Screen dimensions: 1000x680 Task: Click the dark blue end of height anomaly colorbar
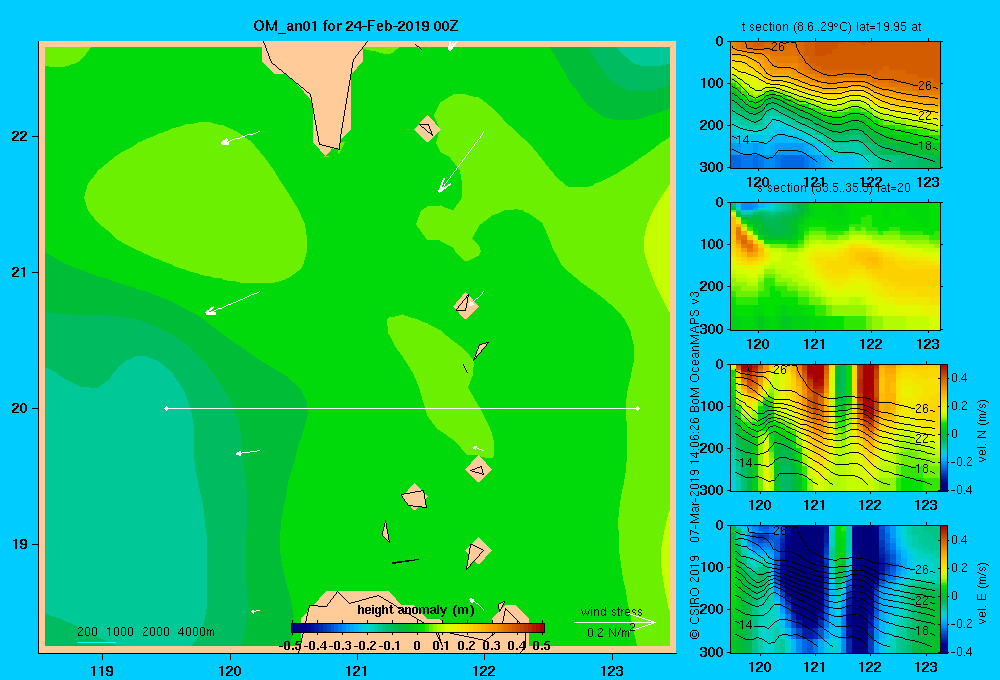[x=297, y=628]
